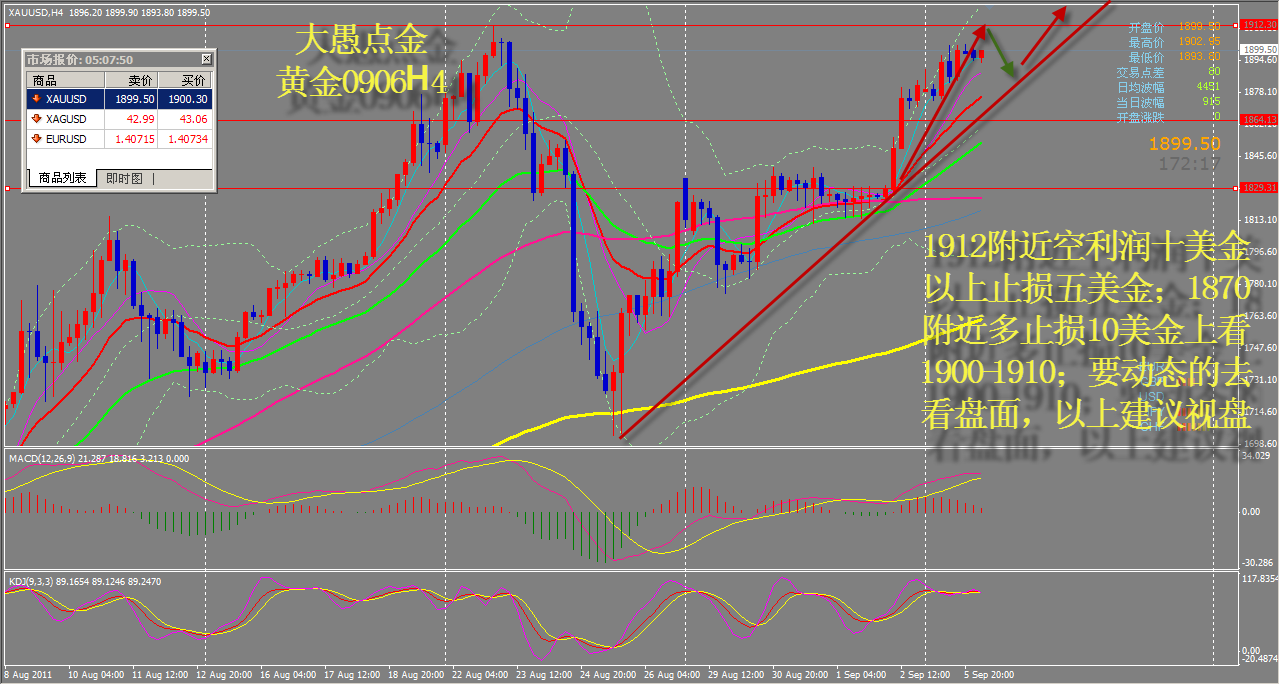Open the 商品列表 tab
Viewport: 1280px width, 685px height.
tap(62, 179)
